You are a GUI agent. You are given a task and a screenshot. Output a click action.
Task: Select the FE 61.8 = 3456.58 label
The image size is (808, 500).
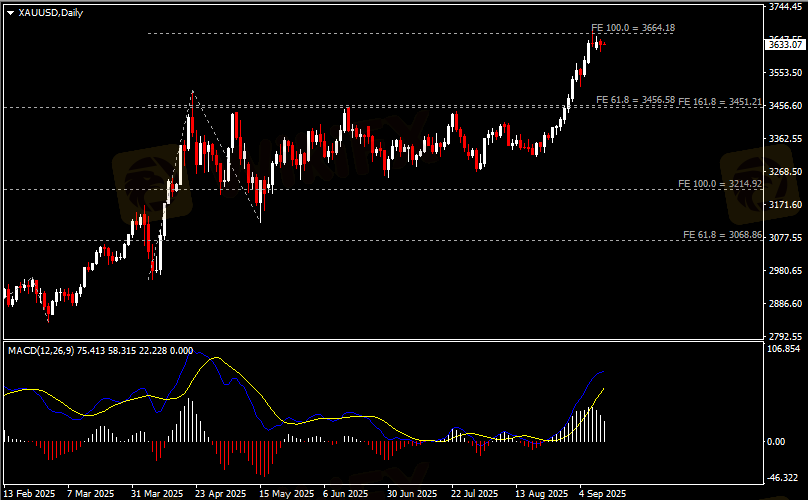(635, 100)
